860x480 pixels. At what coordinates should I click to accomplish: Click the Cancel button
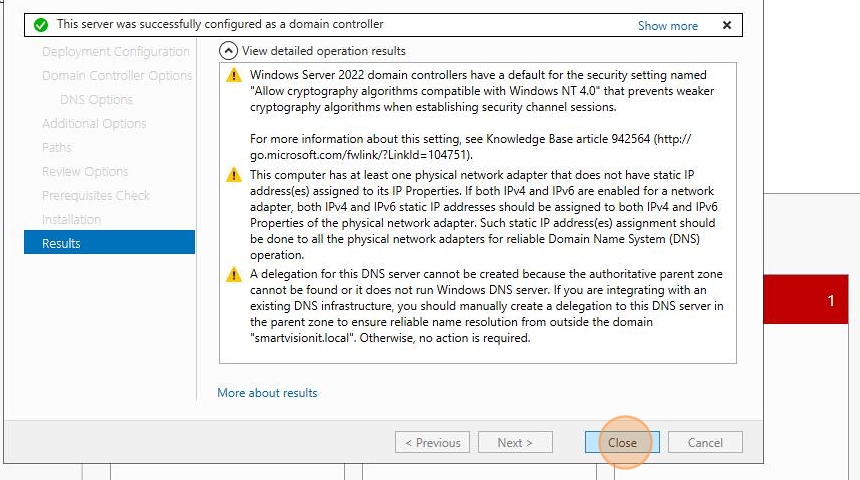coord(705,442)
